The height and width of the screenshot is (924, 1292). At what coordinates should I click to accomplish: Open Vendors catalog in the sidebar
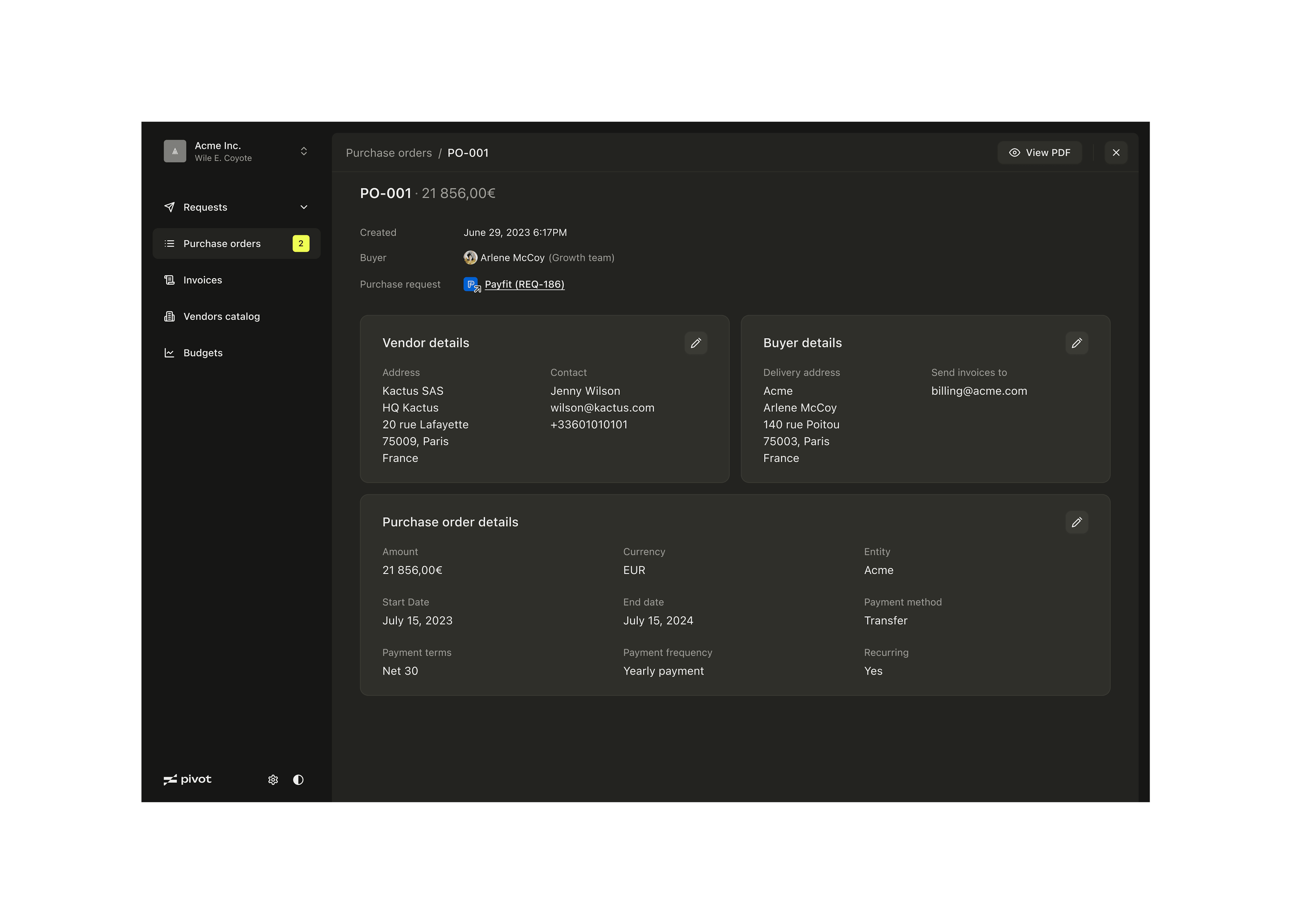221,316
